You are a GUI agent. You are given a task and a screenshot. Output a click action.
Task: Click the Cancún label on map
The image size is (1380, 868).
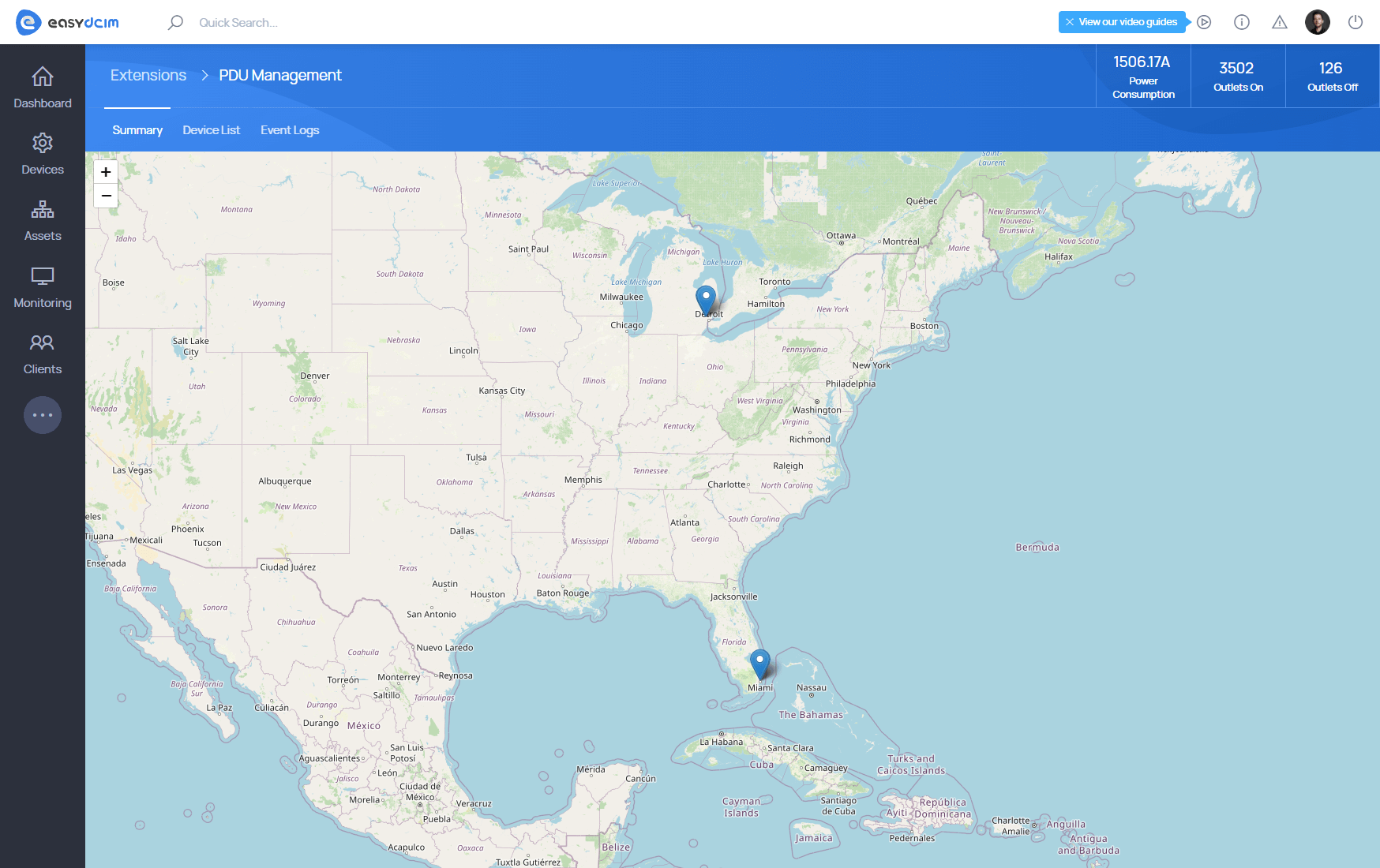(641, 779)
